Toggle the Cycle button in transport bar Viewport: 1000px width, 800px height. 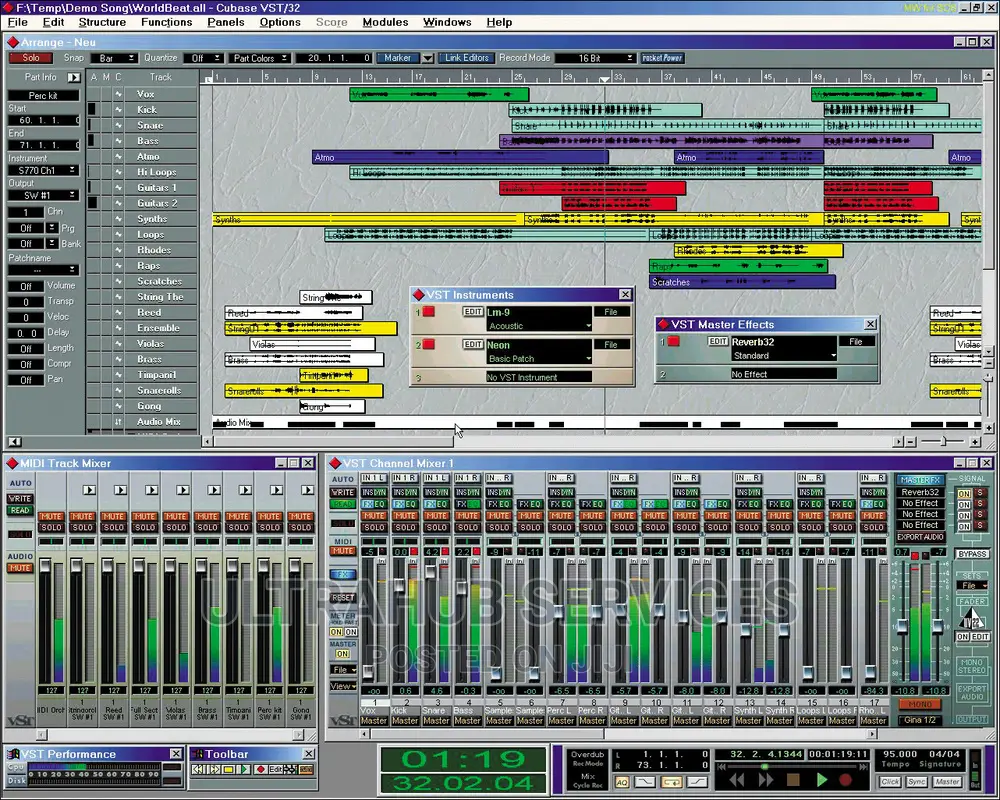click(x=672, y=782)
